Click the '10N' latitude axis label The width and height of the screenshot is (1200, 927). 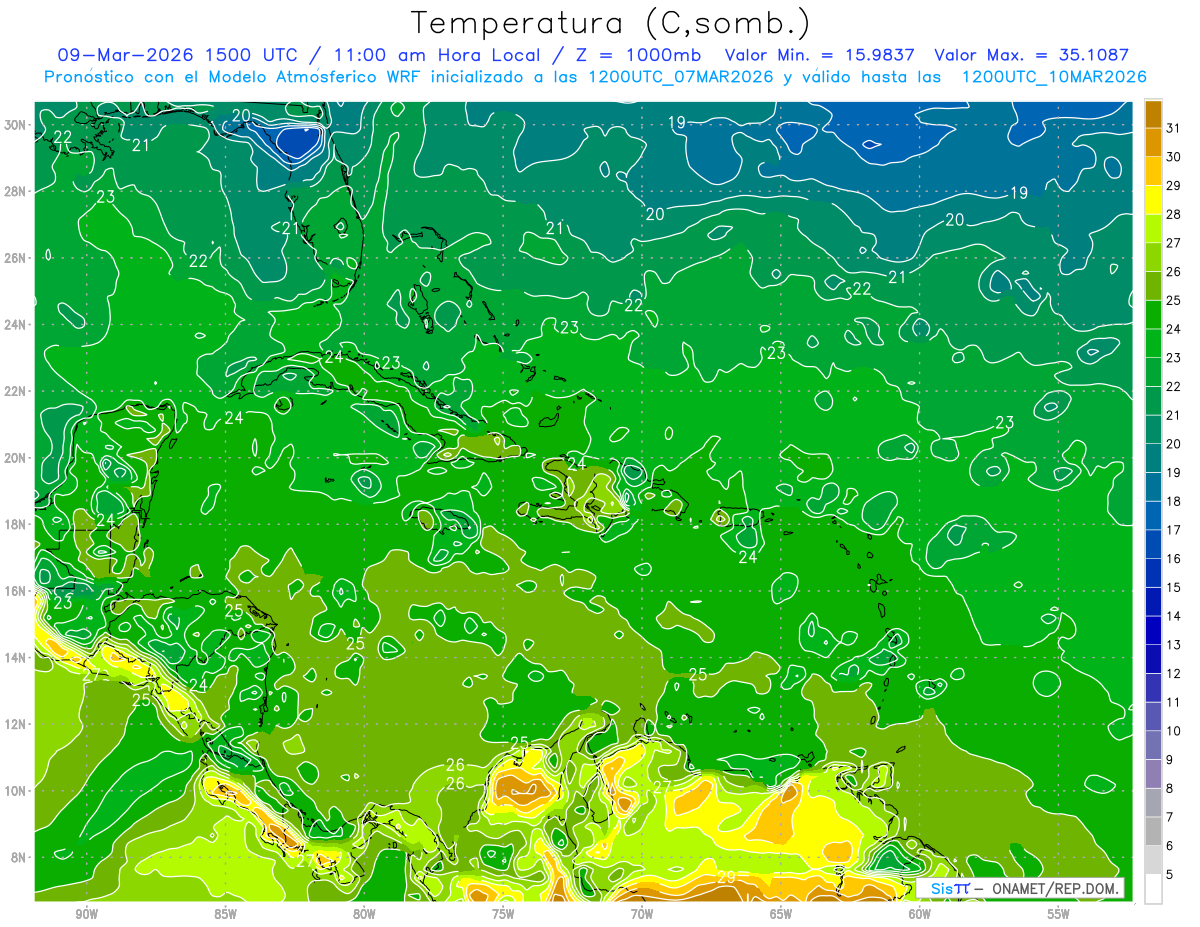coord(15,791)
